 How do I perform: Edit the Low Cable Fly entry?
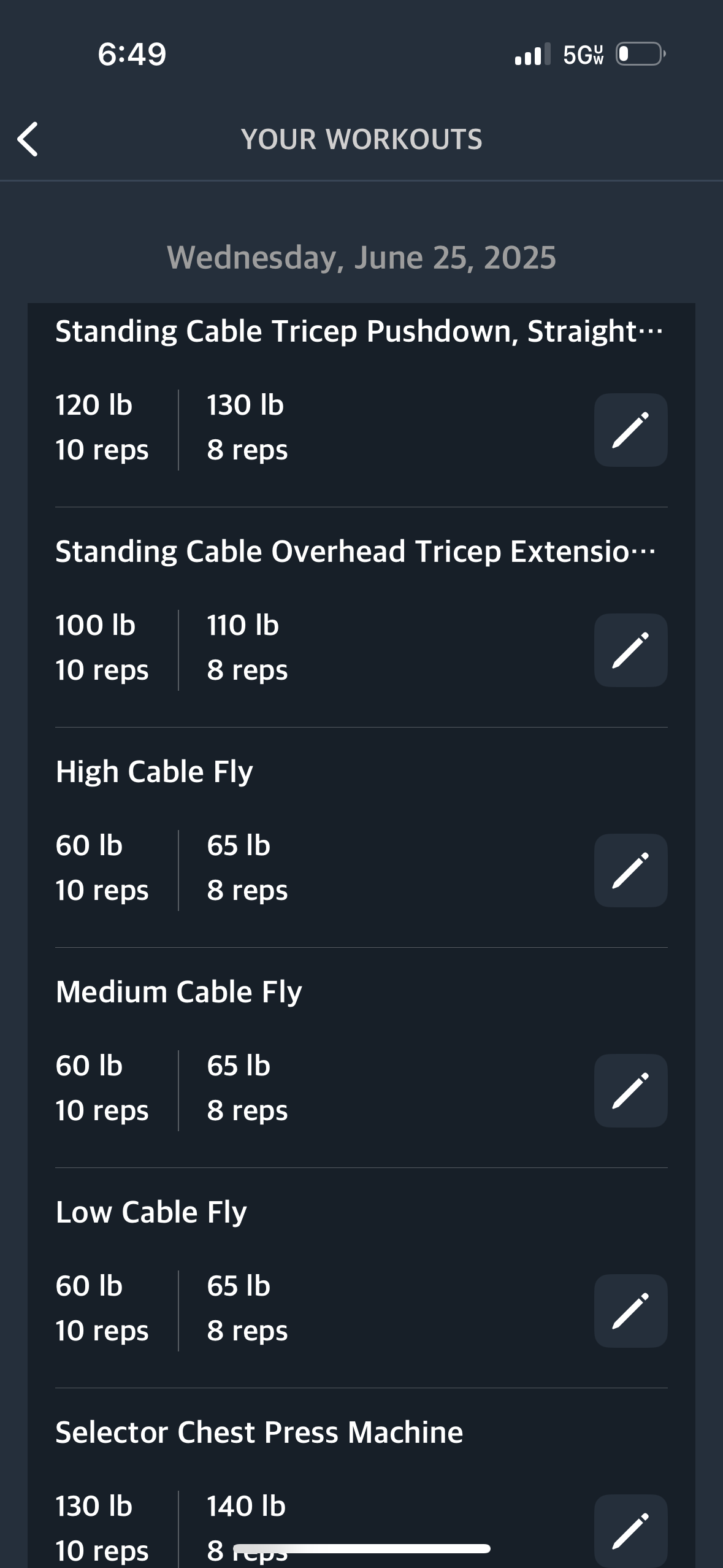point(630,1311)
